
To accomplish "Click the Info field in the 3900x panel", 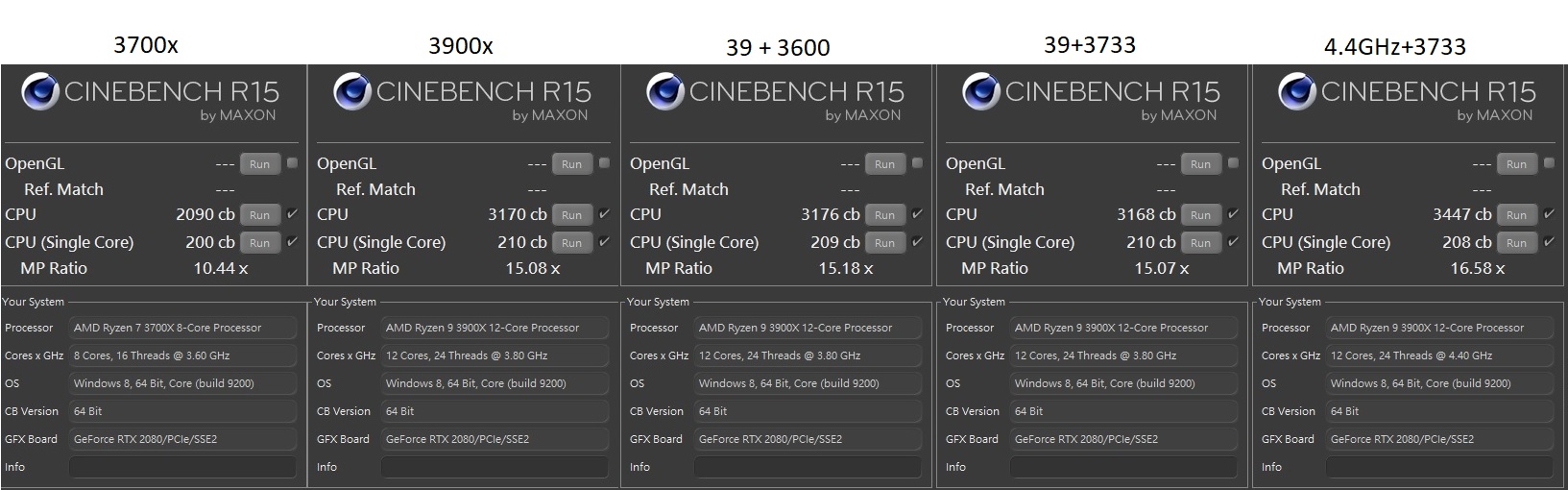I will (495, 467).
